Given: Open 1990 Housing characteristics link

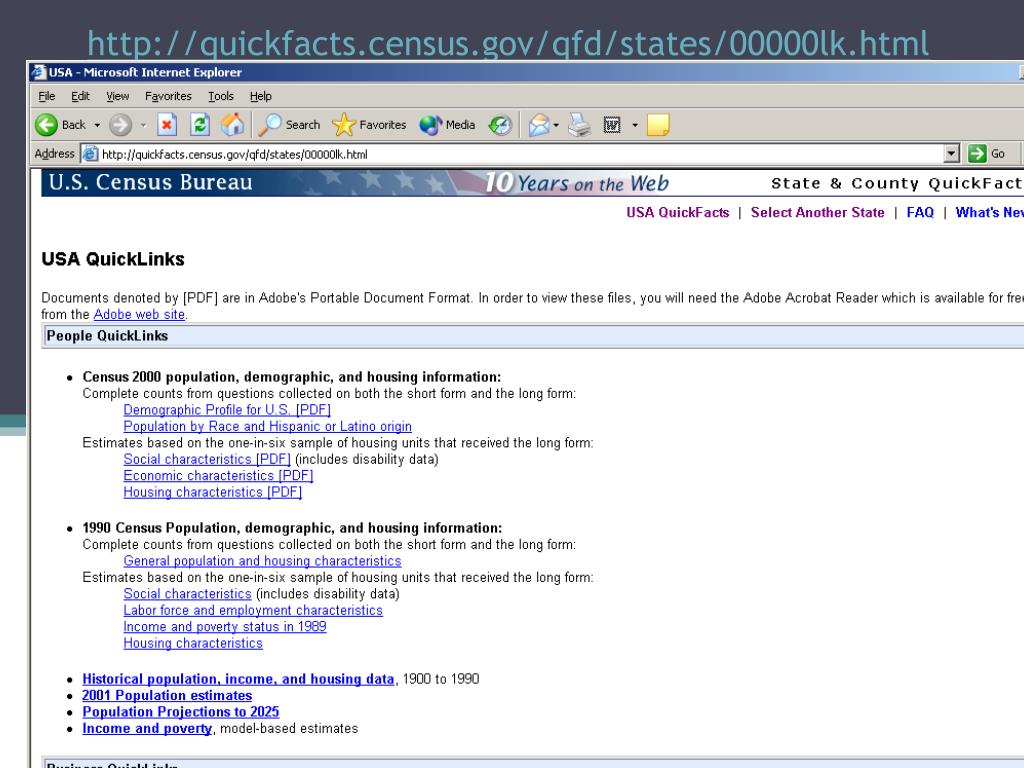Looking at the screenshot, I should pos(193,643).
